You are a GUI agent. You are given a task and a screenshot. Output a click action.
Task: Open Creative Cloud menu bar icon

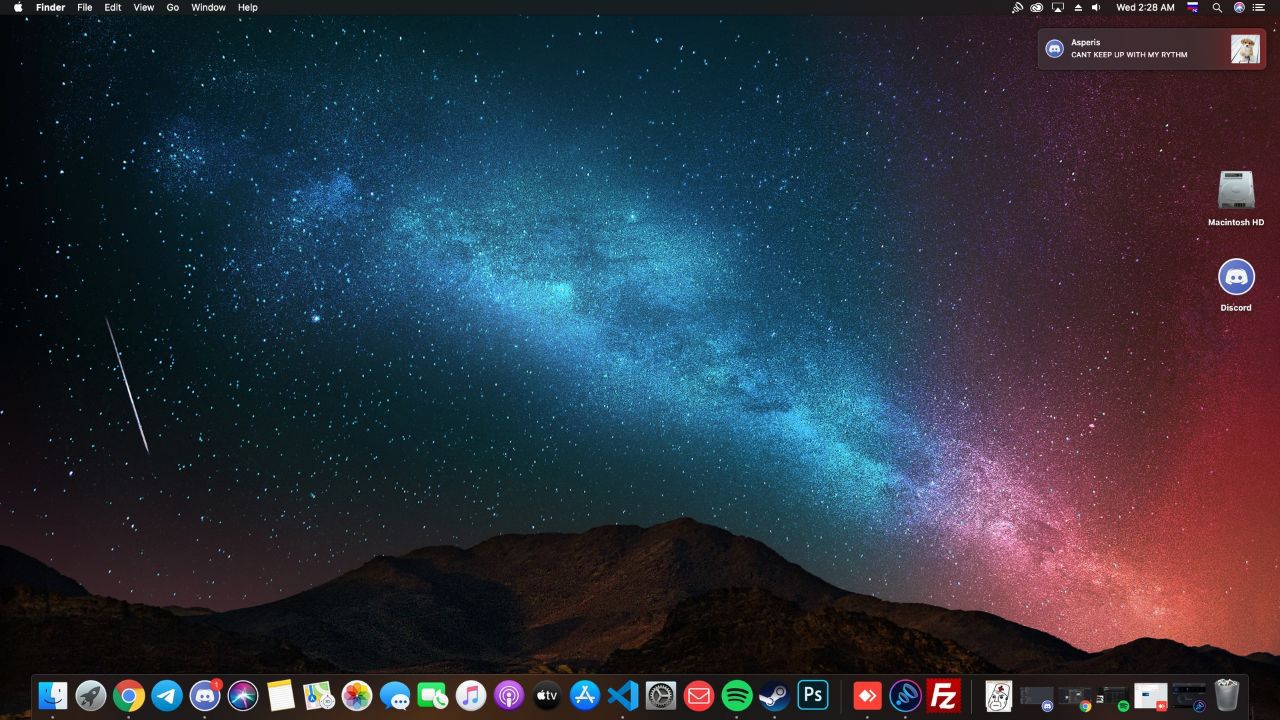[1037, 7]
